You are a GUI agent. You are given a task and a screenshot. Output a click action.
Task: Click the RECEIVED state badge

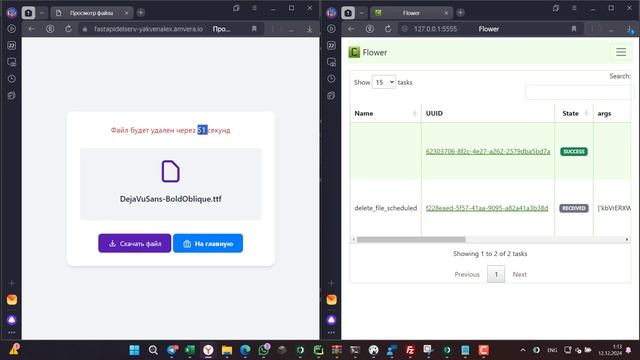[573, 208]
